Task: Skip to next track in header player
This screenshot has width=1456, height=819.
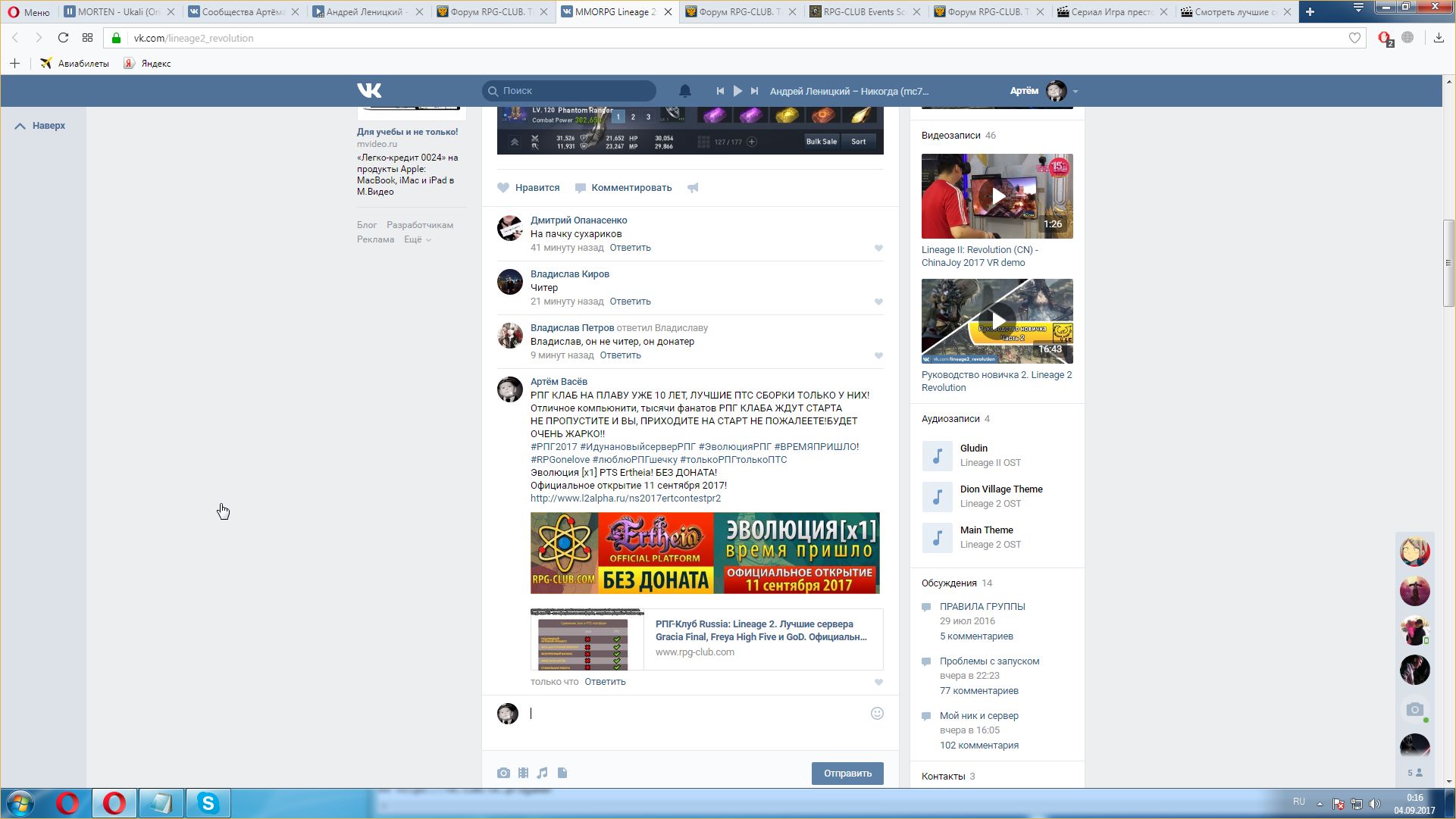Action: pyautogui.click(x=754, y=91)
